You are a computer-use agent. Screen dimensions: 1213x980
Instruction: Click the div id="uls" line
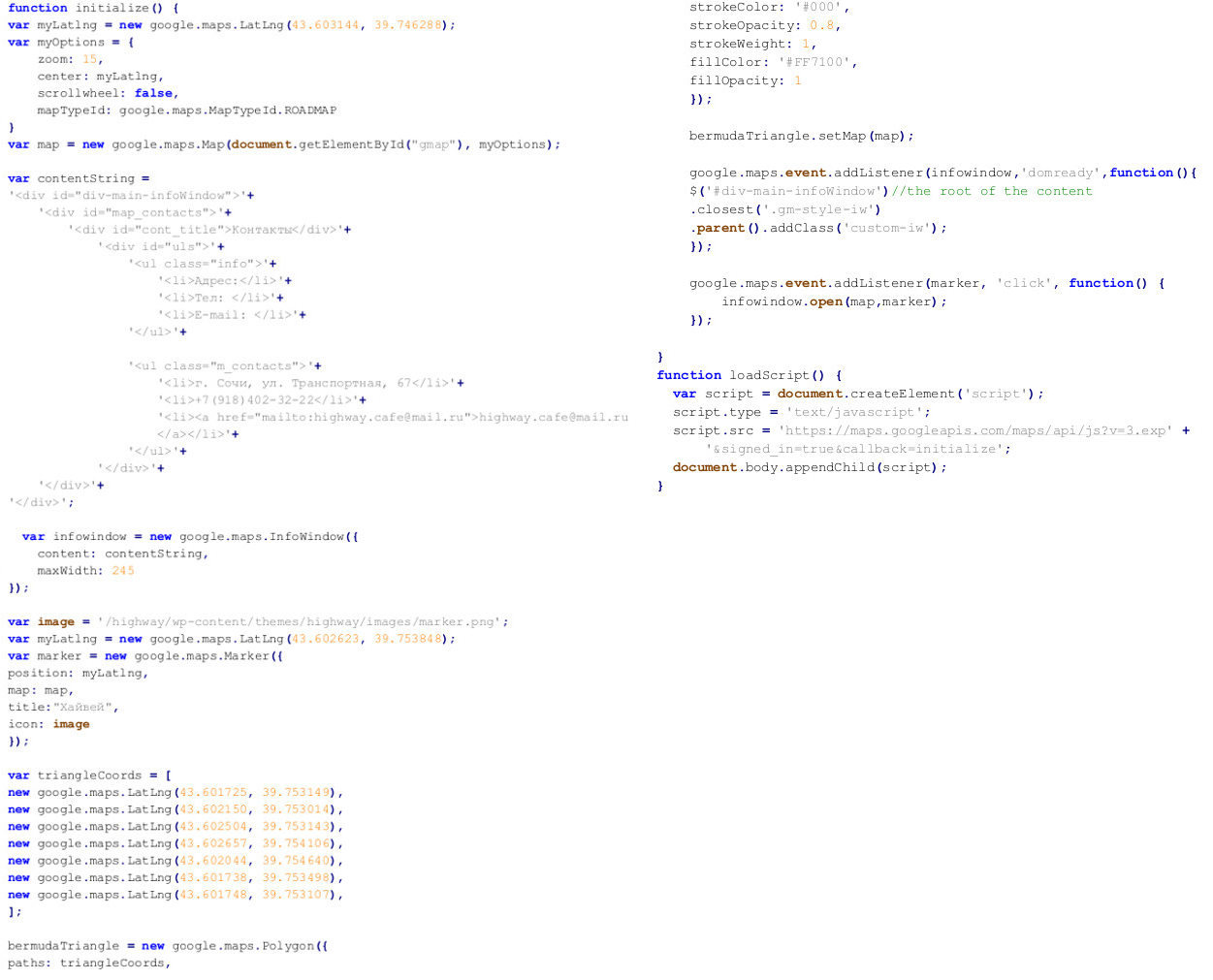pos(161,247)
